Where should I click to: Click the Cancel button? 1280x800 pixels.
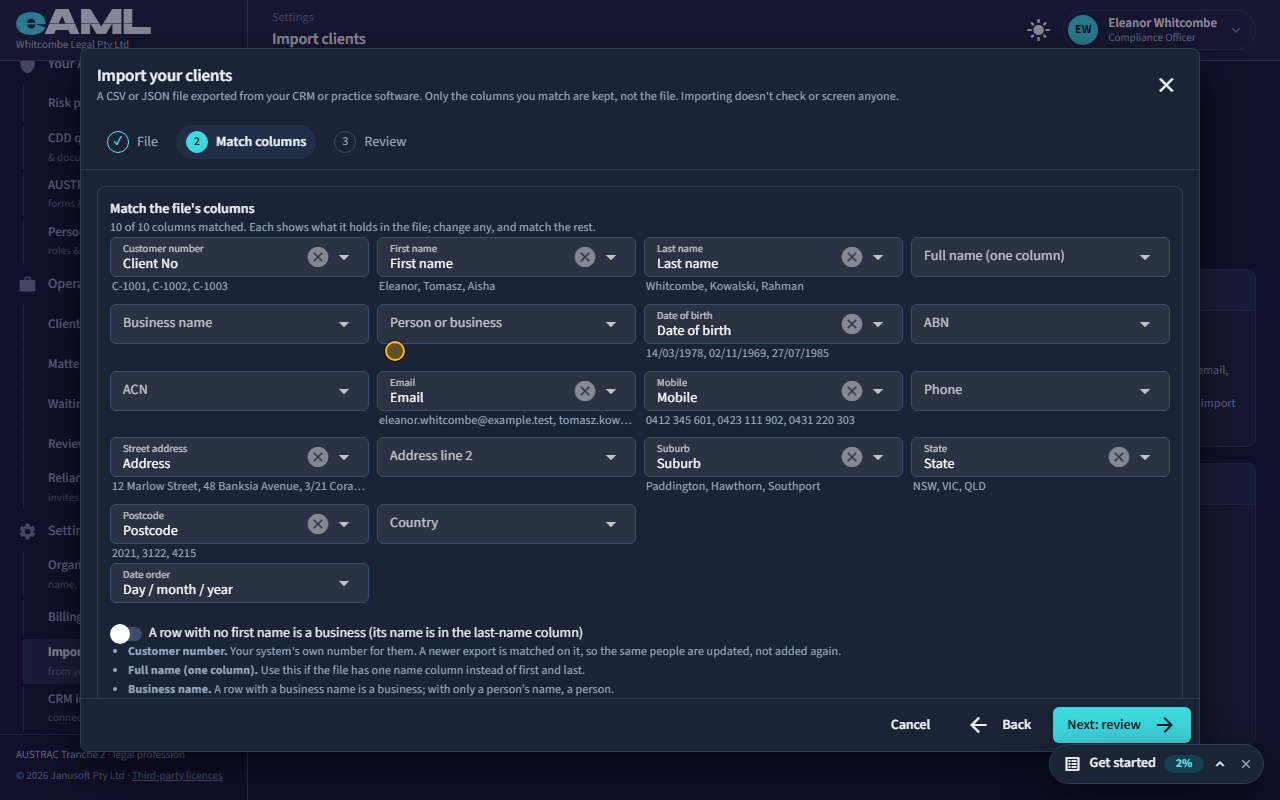(910, 725)
